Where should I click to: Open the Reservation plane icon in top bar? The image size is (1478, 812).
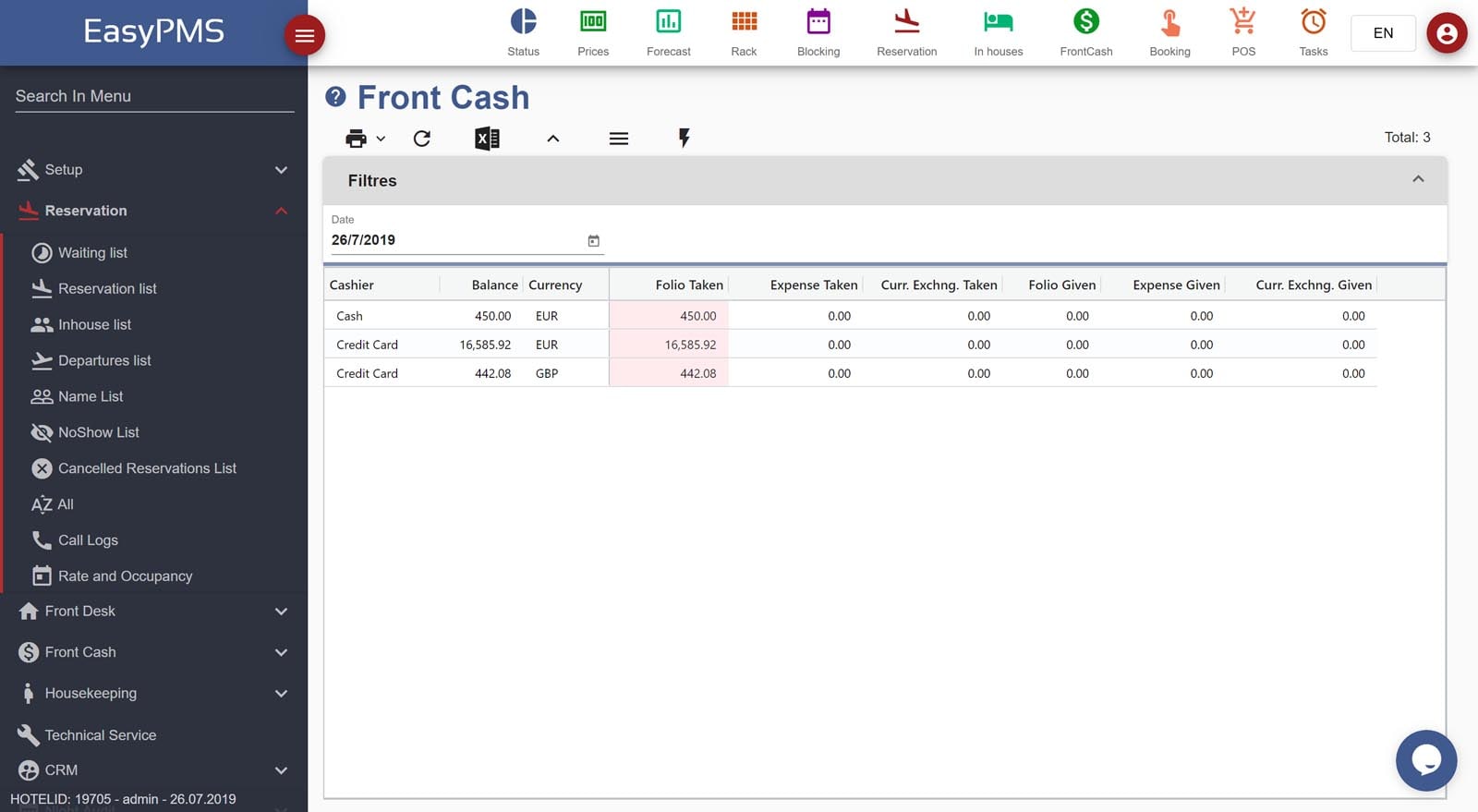click(907, 21)
